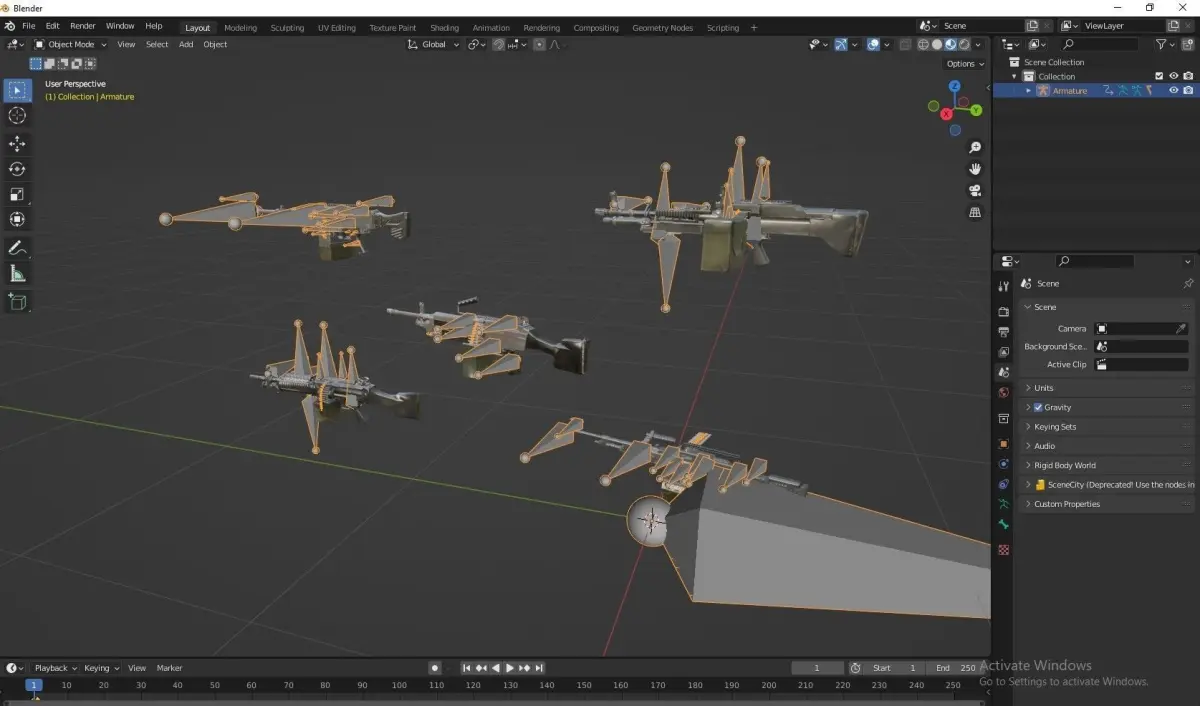Viewport: 1200px width, 706px height.
Task: Open the Texture properties tab
Action: click(1004, 550)
